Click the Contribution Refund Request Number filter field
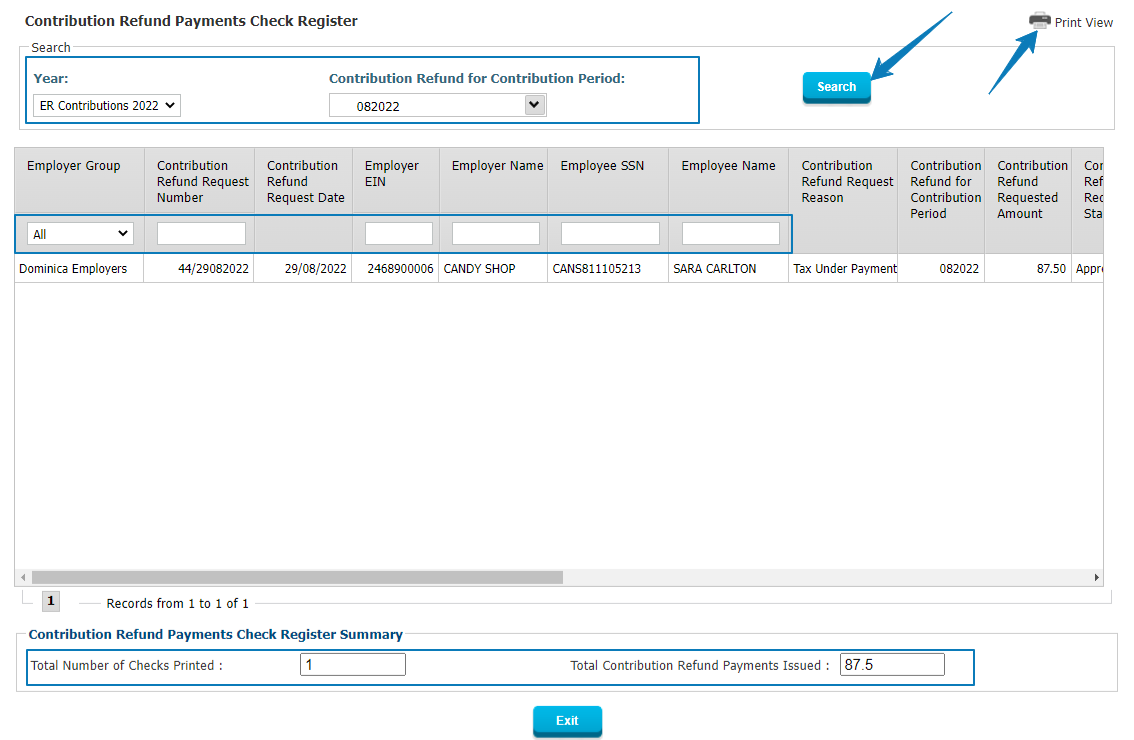The image size is (1134, 740). 201,234
